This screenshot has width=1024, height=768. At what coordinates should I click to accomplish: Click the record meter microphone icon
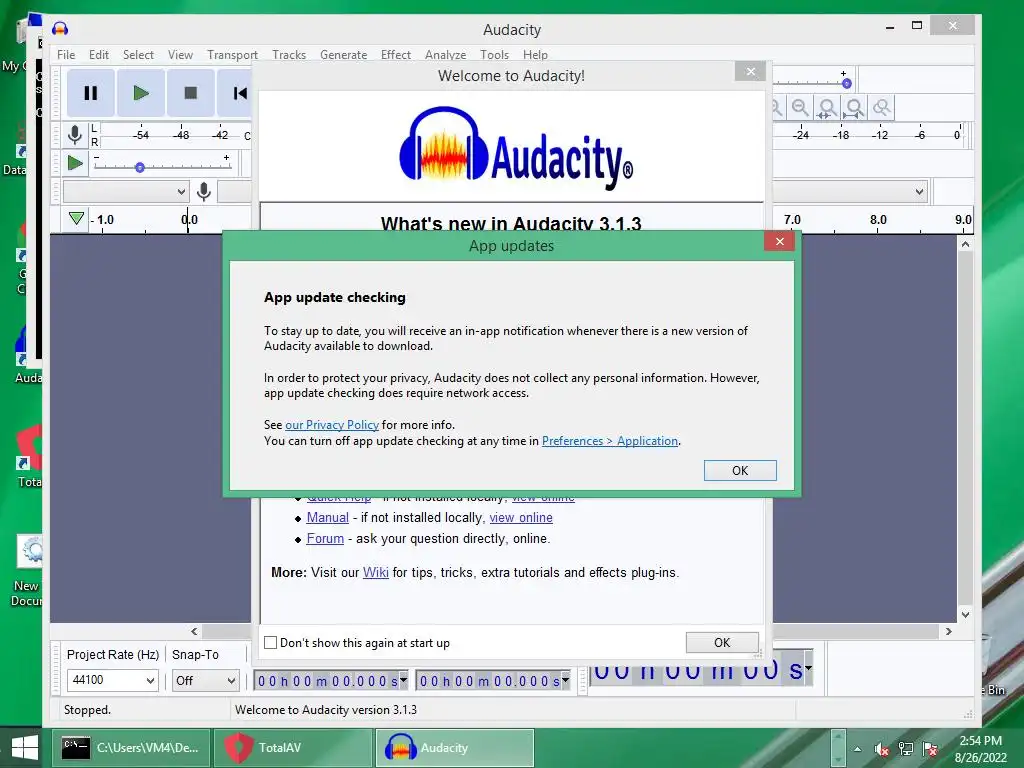75,135
